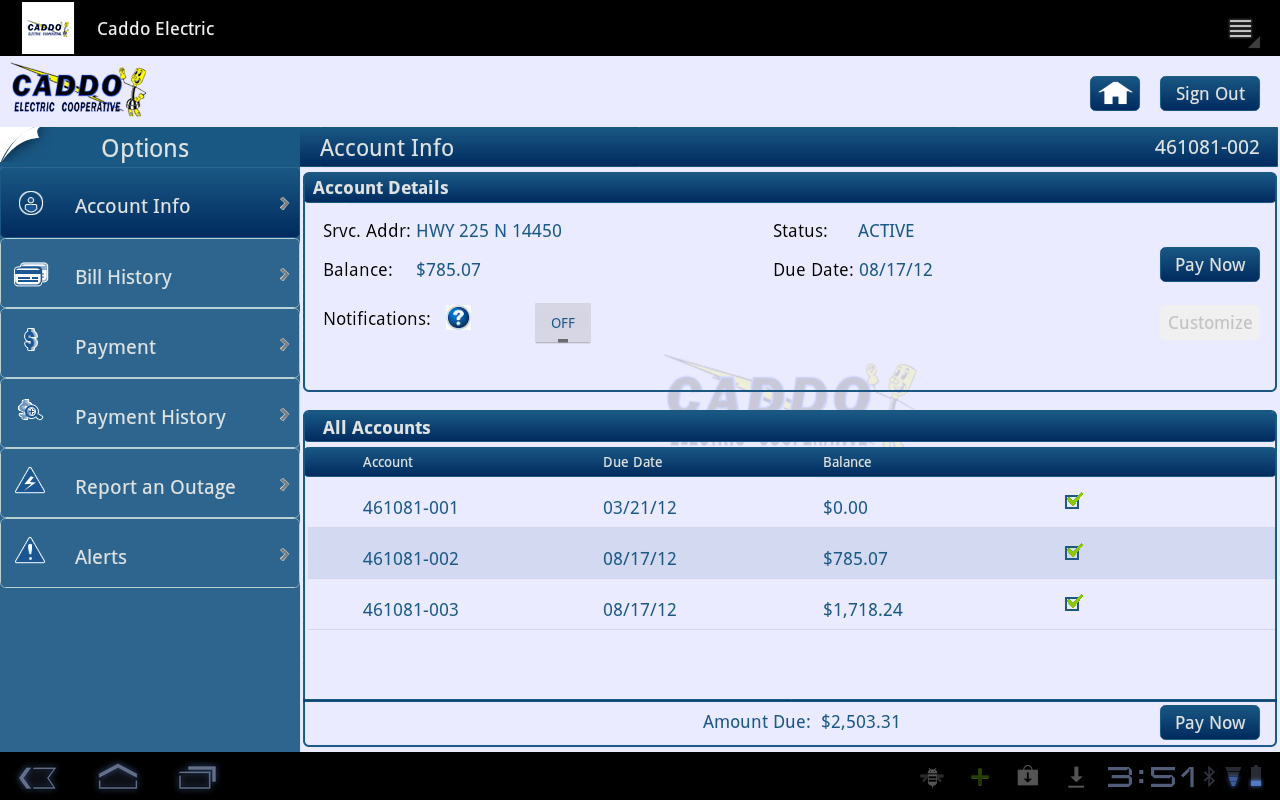
Task: Click the Caddo Electric Cooperative logo
Action: [79, 91]
